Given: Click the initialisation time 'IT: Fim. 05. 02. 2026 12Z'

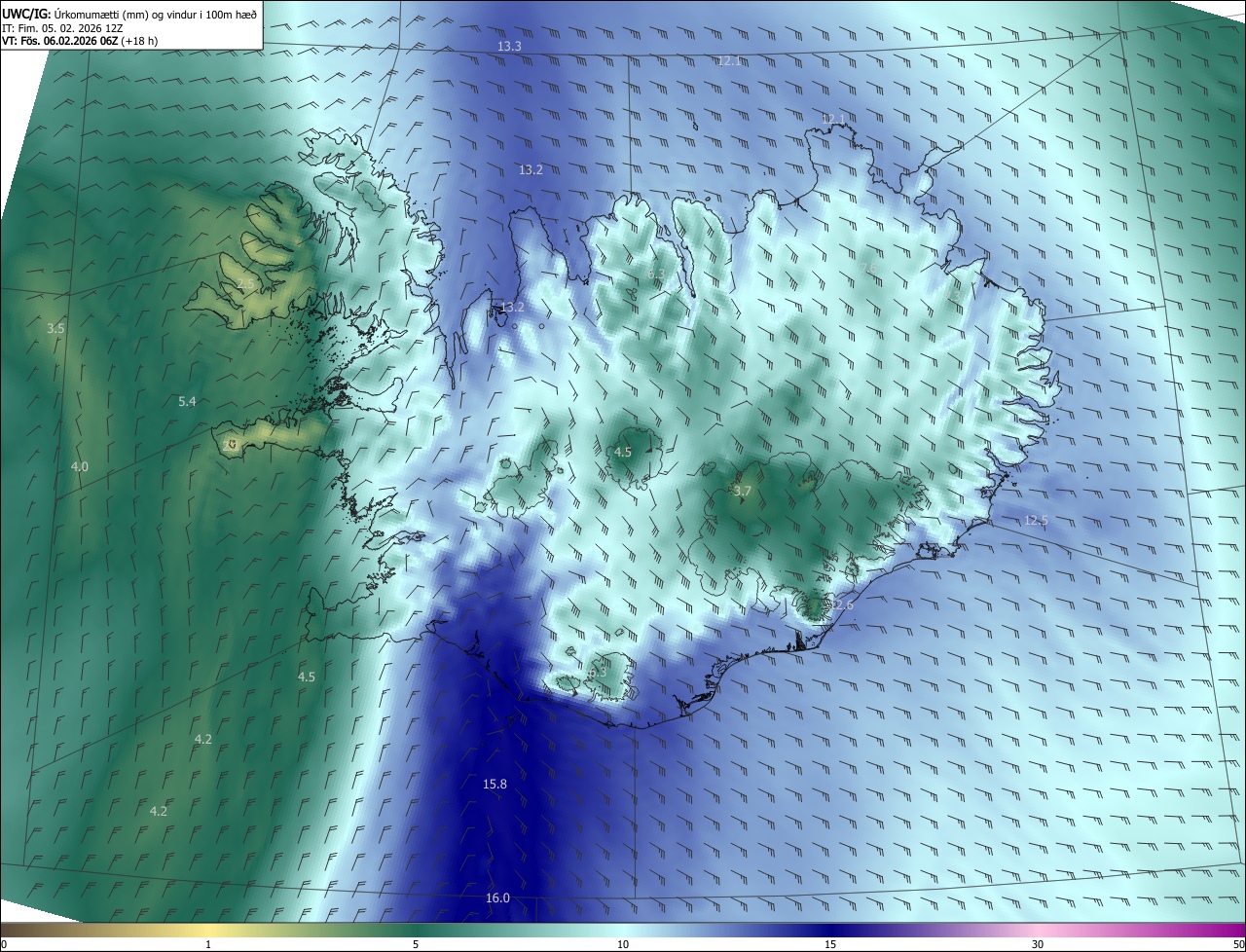Looking at the screenshot, I should tap(63, 28).
